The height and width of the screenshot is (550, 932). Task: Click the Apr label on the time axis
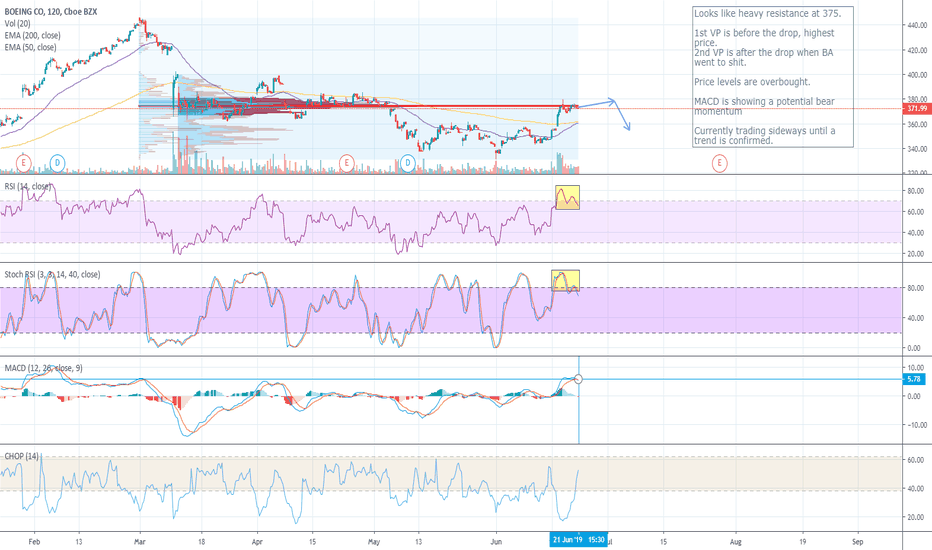pos(257,542)
